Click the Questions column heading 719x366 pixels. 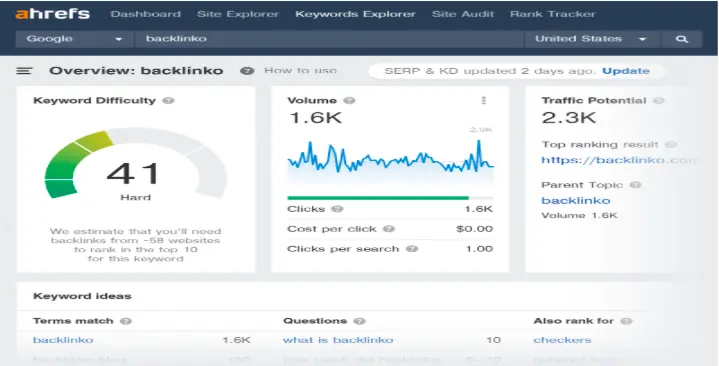pyautogui.click(x=315, y=321)
